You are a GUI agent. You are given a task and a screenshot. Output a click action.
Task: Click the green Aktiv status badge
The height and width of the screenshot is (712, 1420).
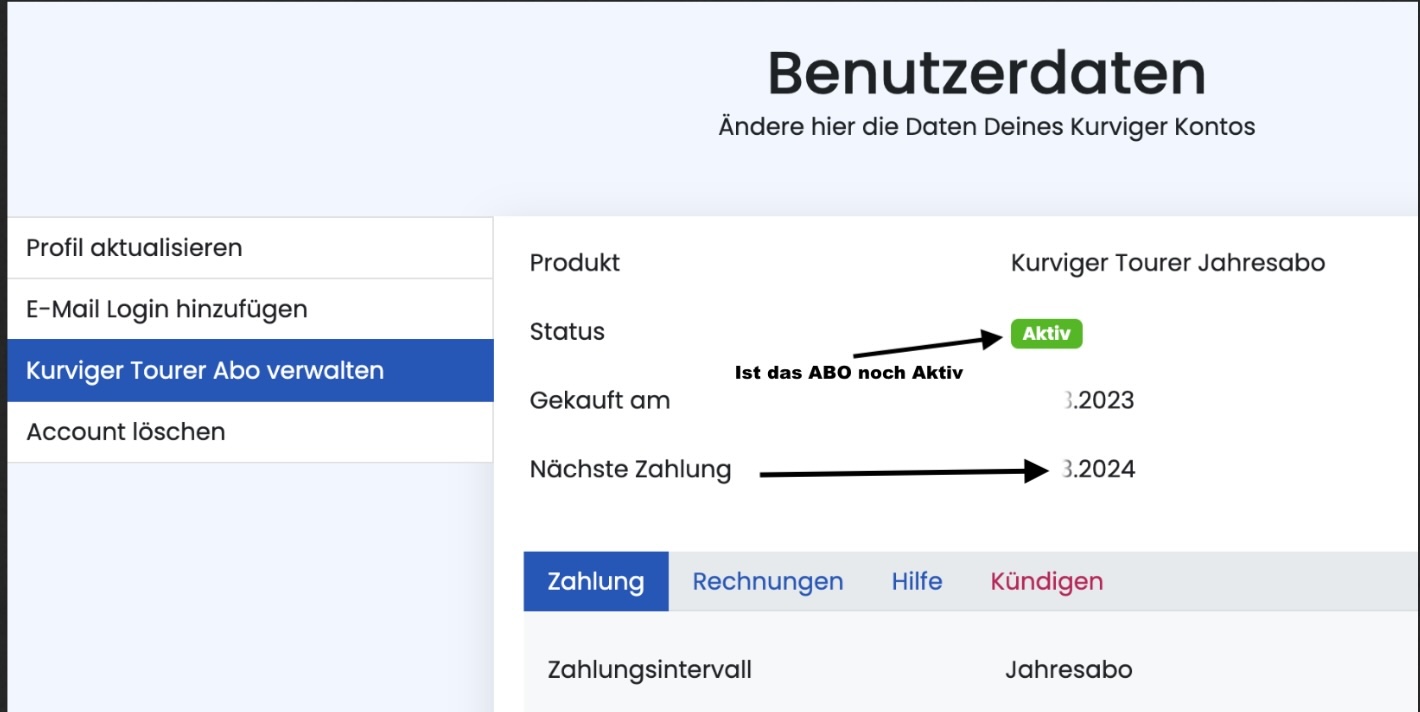1046,334
